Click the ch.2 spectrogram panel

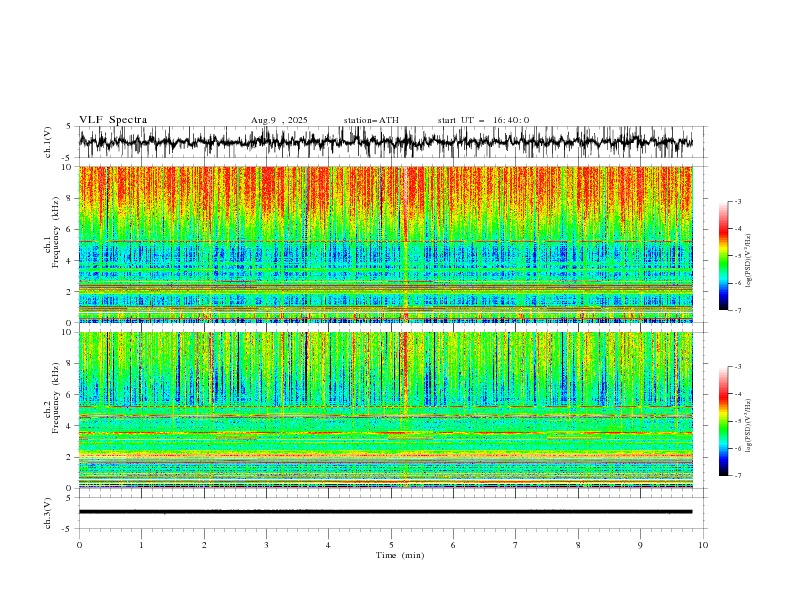[385, 410]
